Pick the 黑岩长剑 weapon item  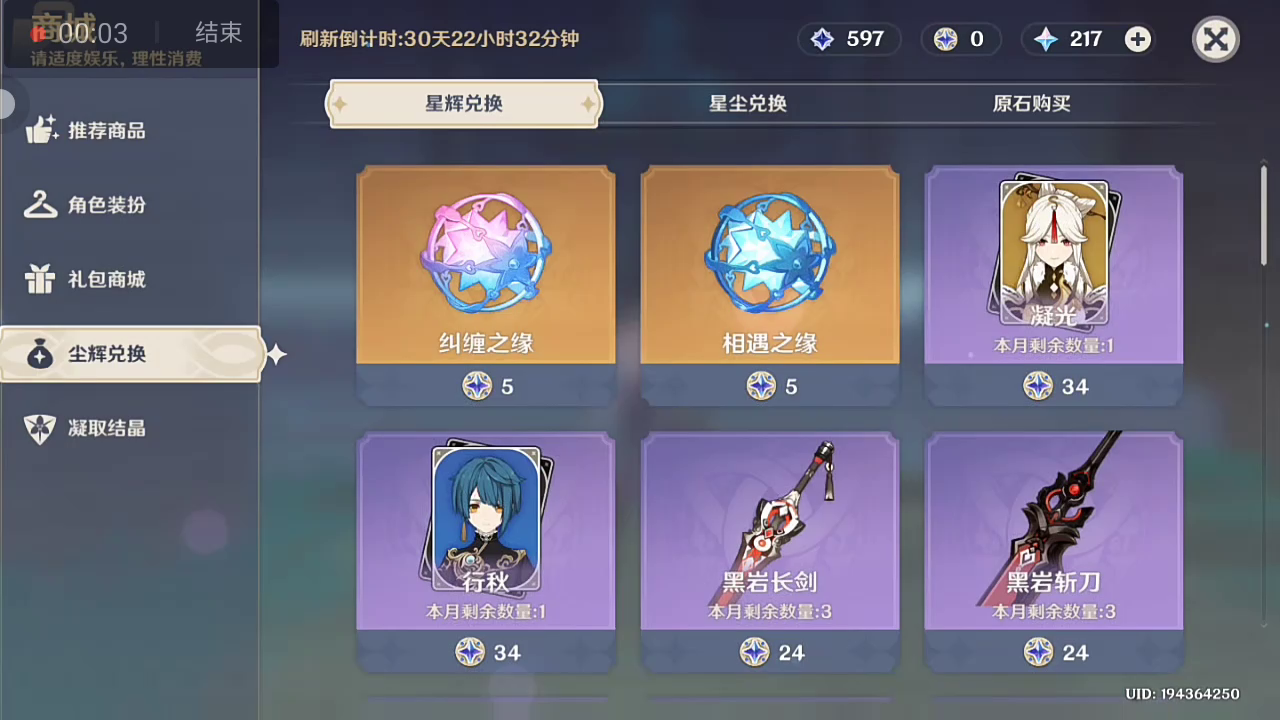770,551
